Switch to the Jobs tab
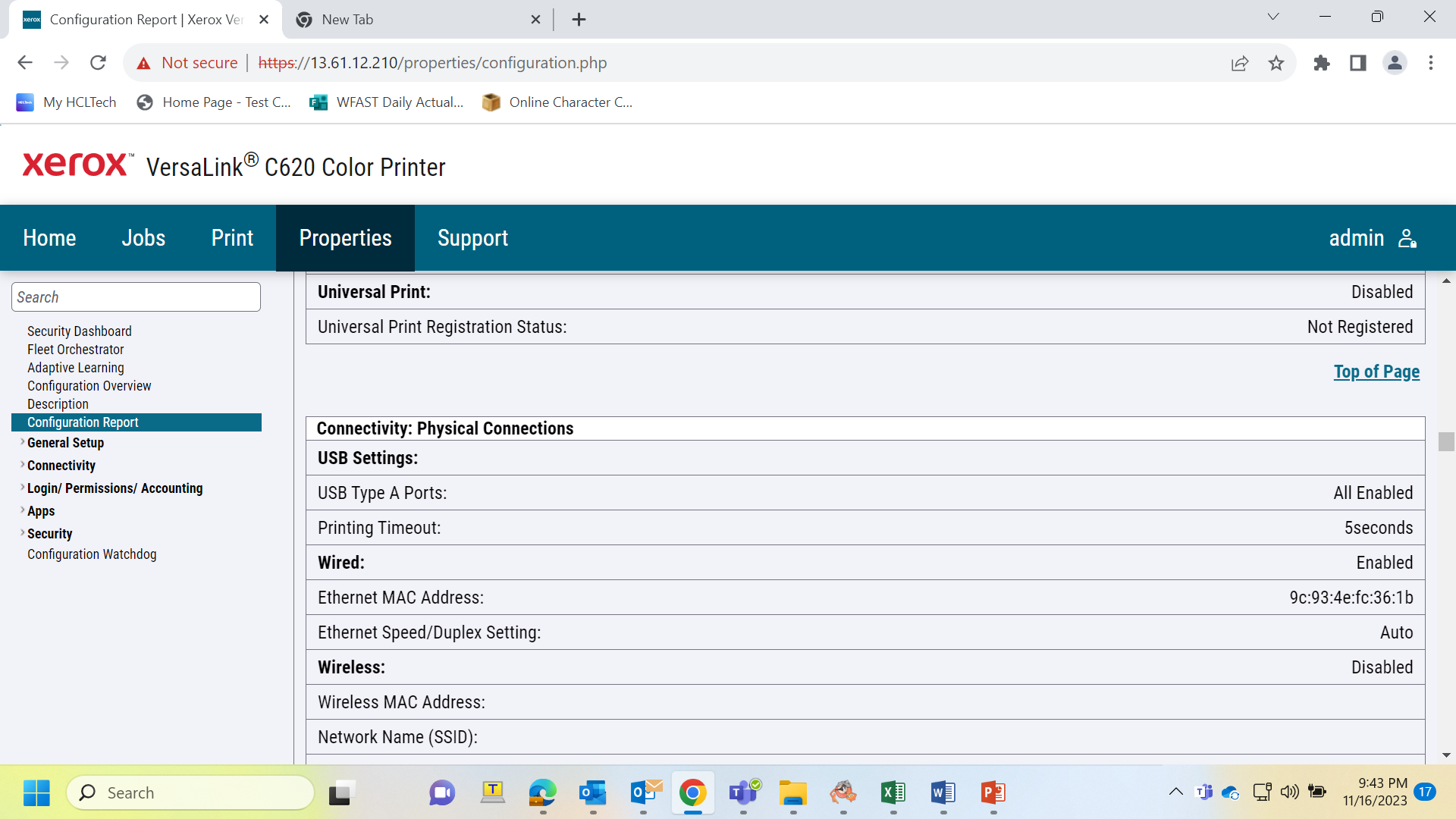1456x819 pixels. point(143,238)
